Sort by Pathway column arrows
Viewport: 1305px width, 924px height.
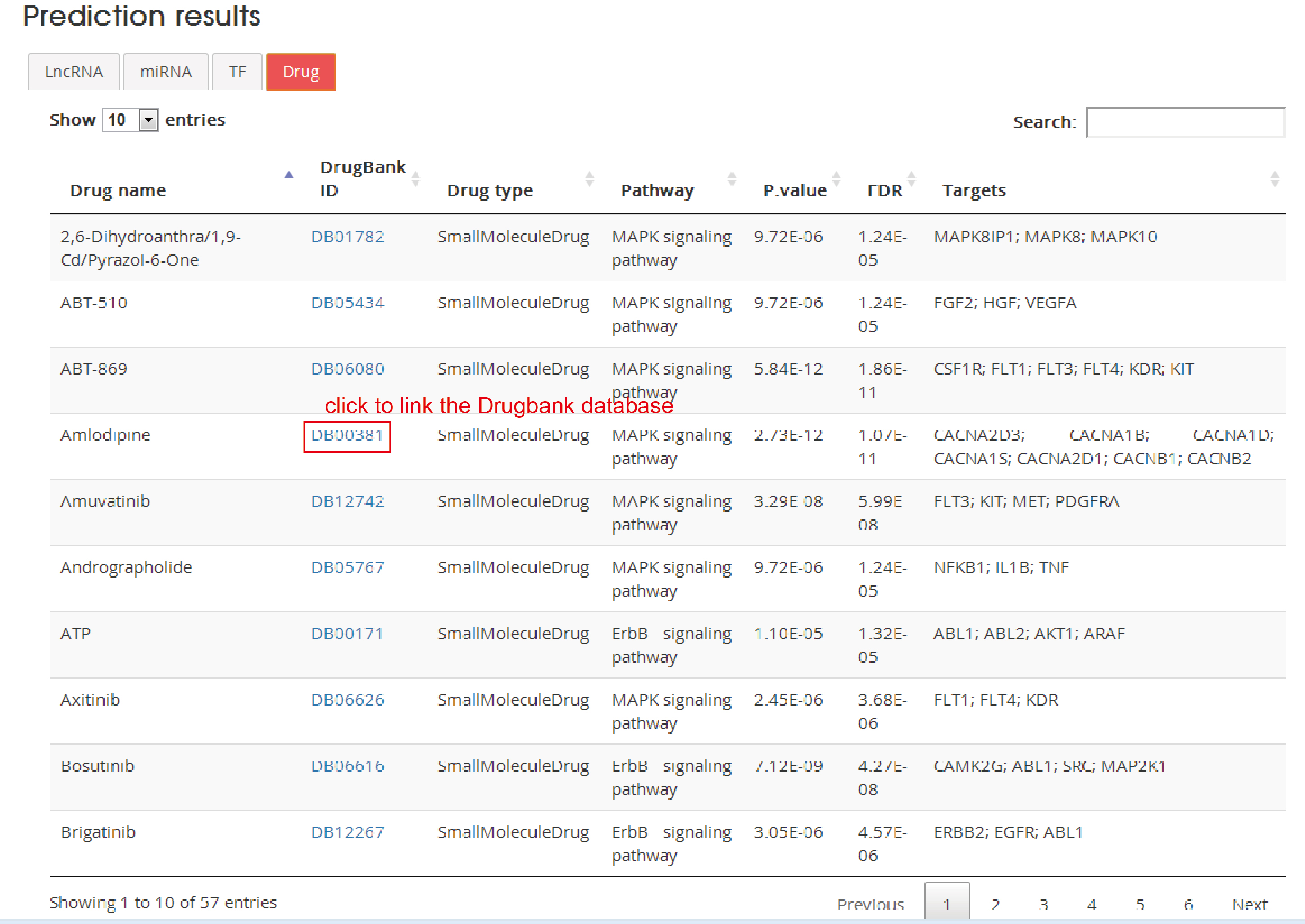pos(732,179)
